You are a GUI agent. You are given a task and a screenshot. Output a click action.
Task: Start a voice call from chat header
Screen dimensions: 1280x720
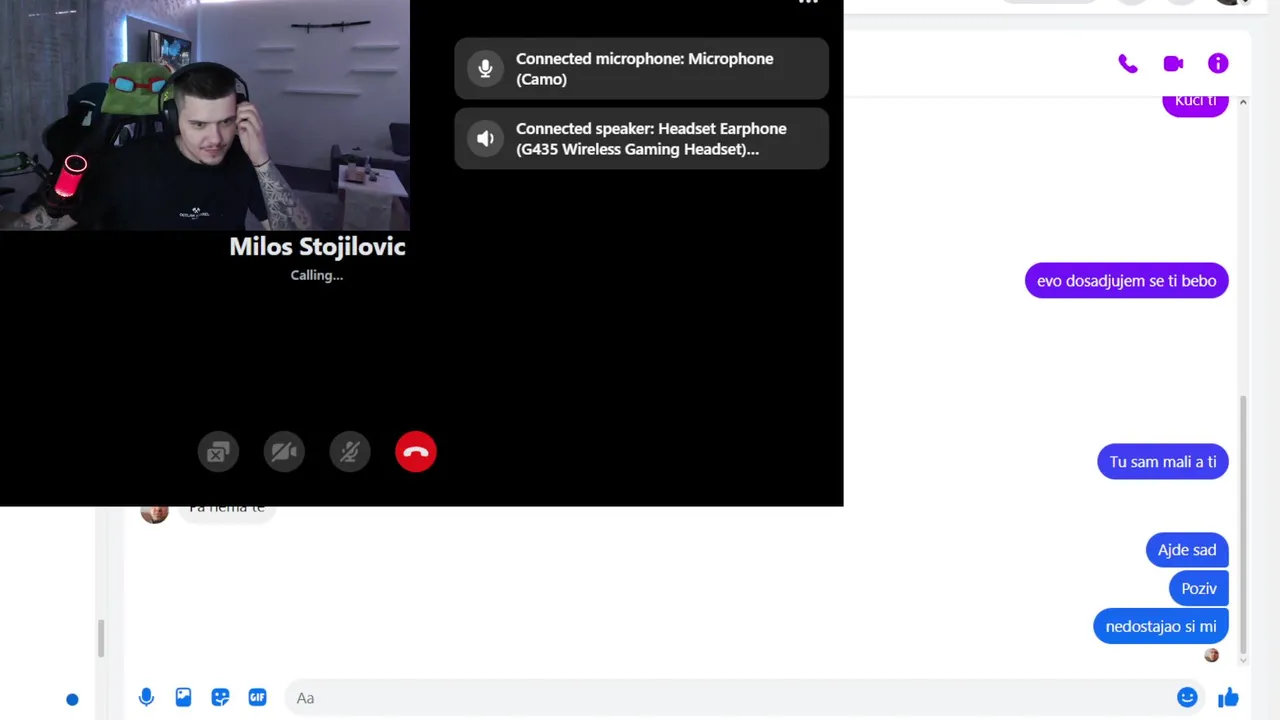coord(1128,64)
